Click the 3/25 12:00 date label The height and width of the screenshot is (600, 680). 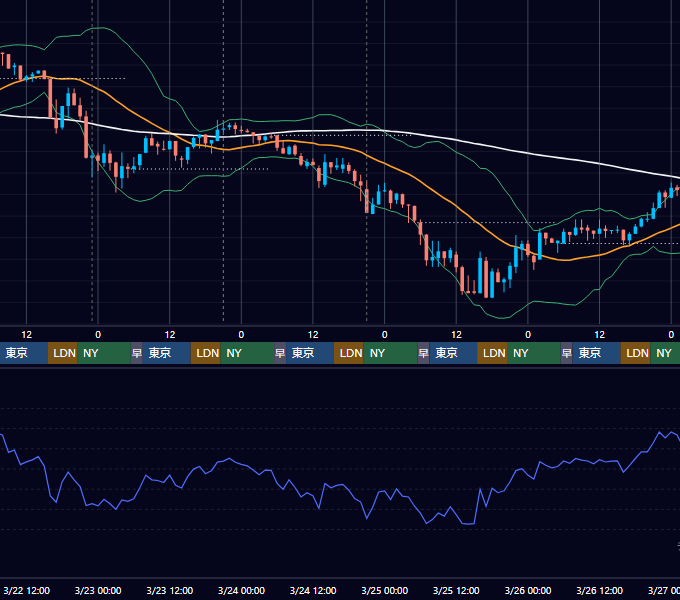point(456,590)
